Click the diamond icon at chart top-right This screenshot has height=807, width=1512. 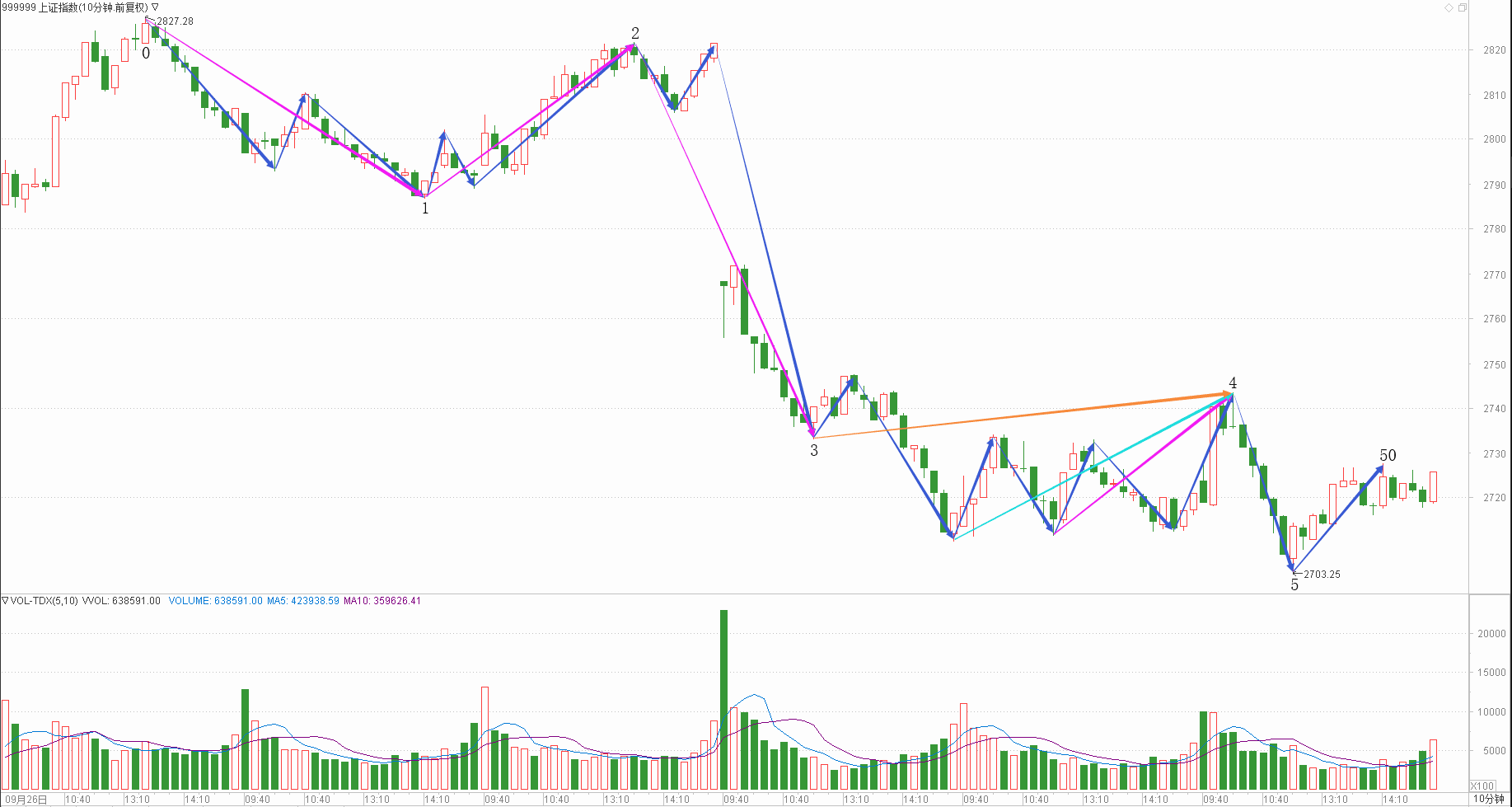1449,7
